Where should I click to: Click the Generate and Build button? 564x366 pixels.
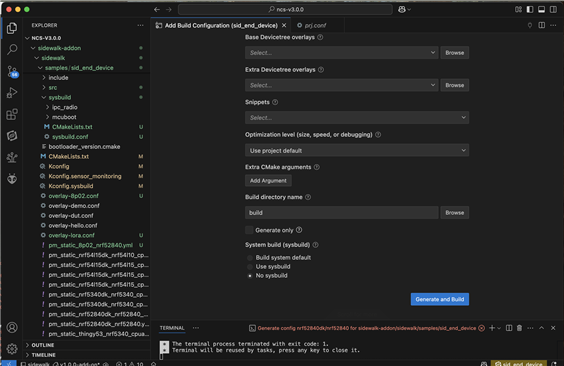pos(440,299)
